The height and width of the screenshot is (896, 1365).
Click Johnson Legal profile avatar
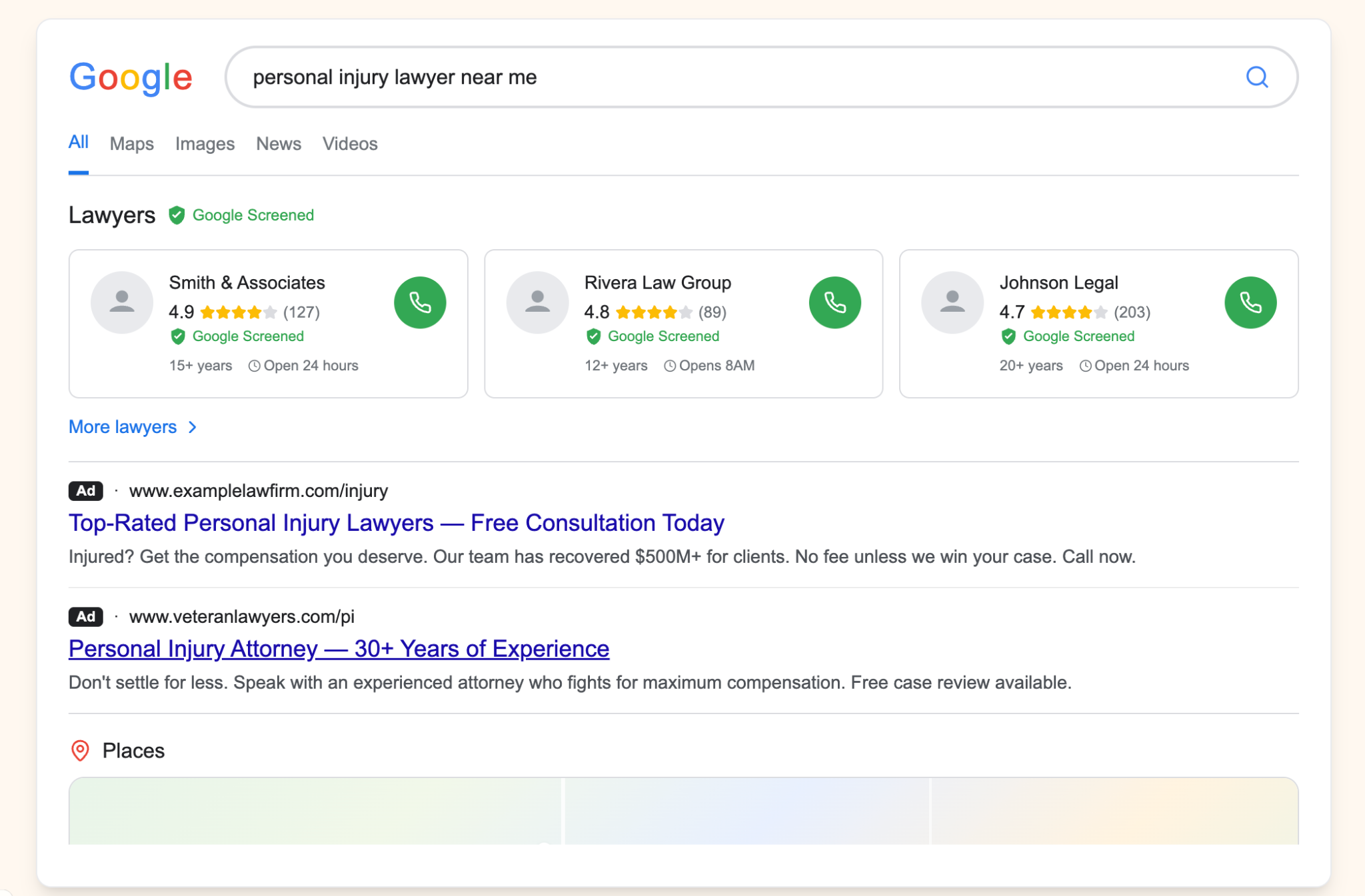click(x=952, y=302)
